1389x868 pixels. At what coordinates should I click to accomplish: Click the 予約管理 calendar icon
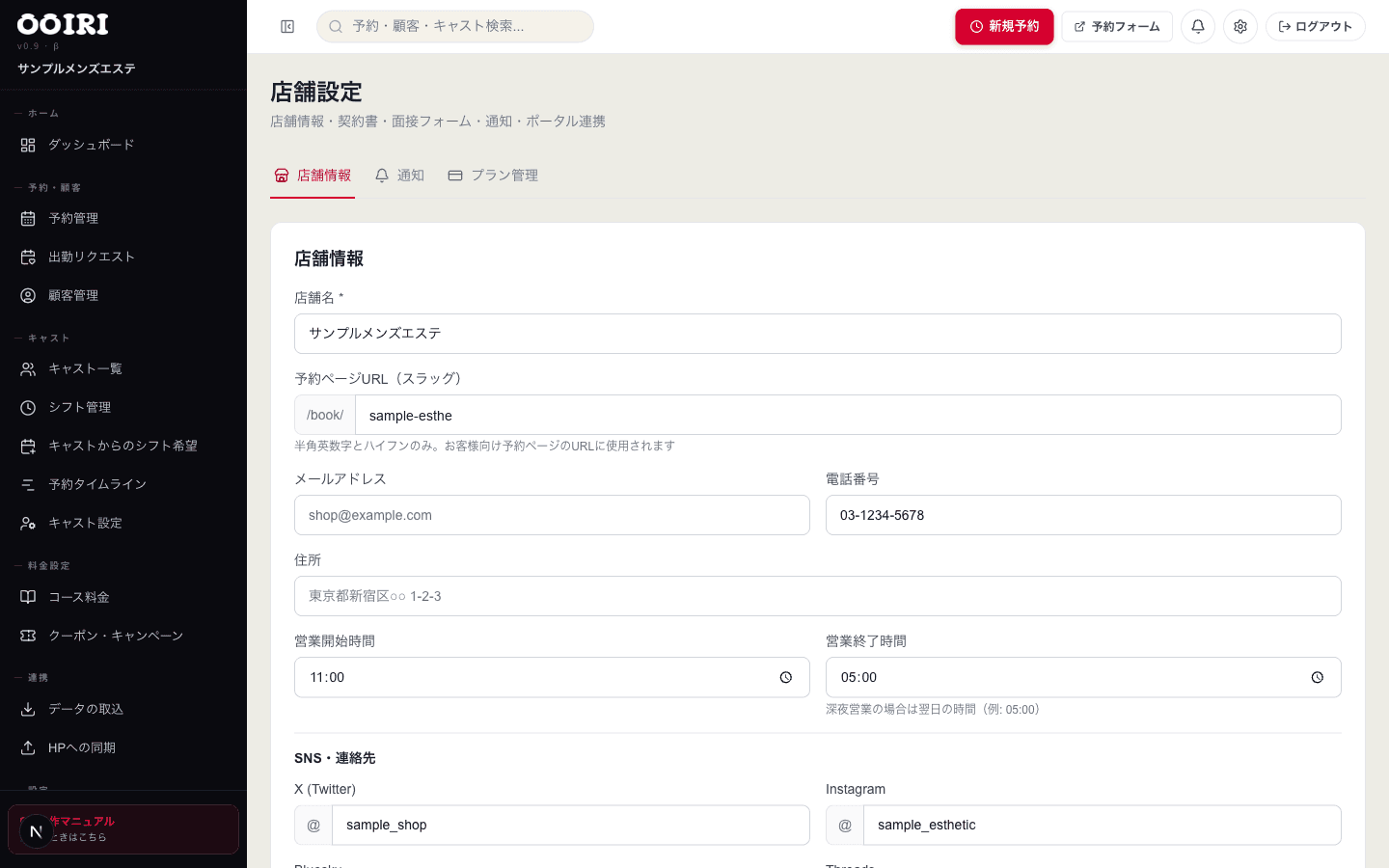click(28, 218)
